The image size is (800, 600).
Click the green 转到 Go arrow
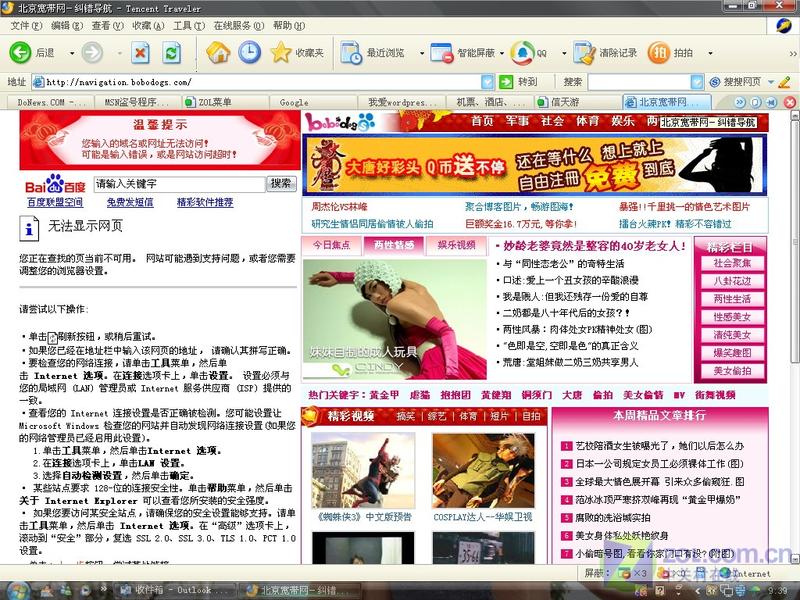pos(506,82)
